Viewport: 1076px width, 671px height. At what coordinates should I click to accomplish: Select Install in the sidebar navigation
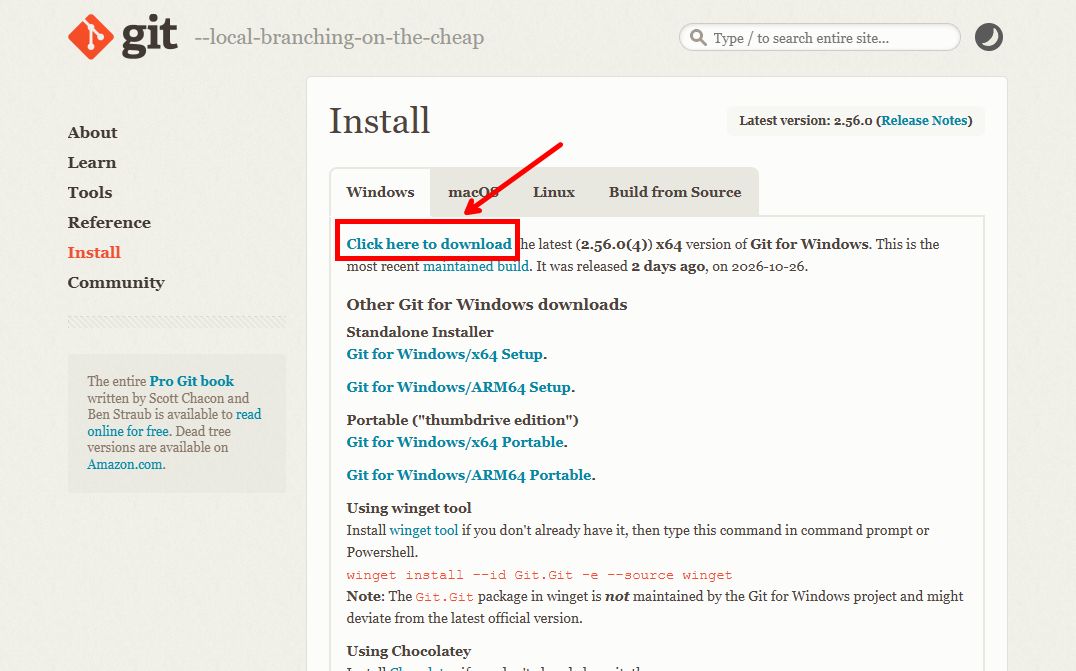click(x=94, y=252)
